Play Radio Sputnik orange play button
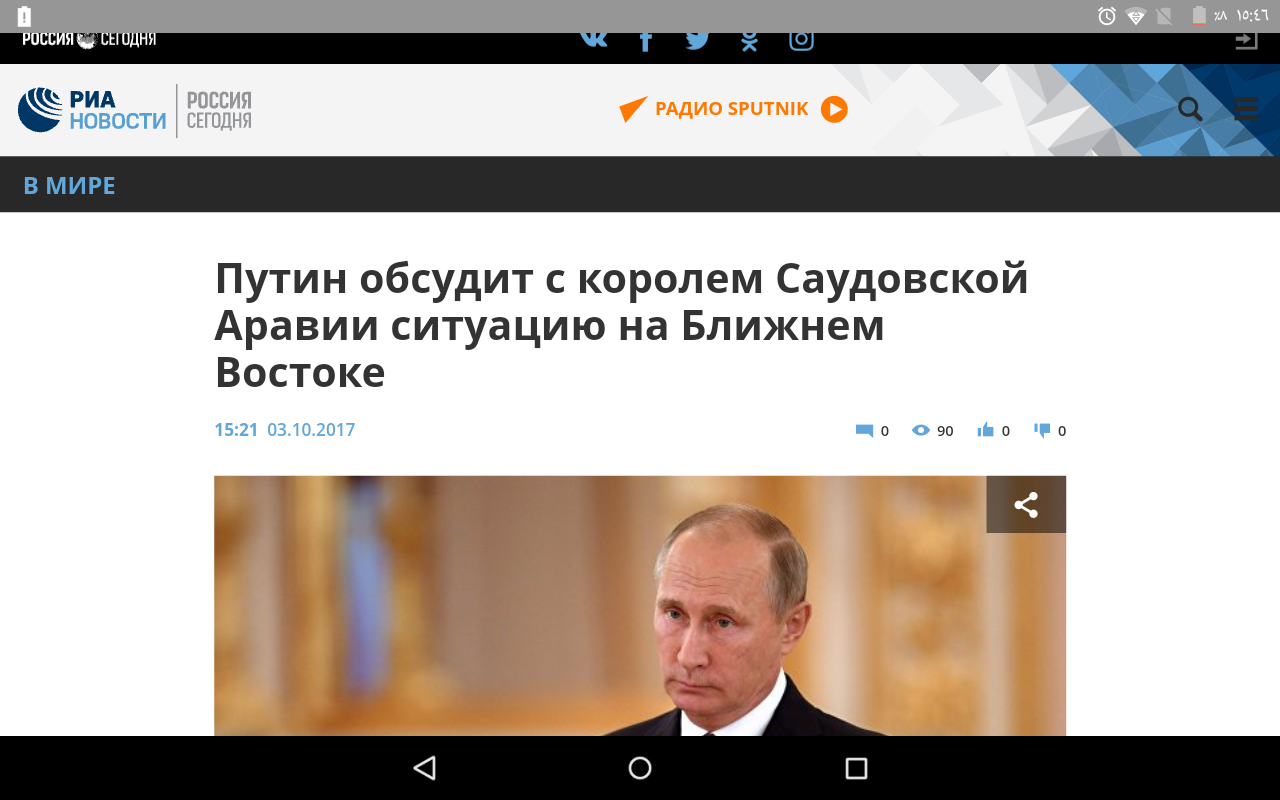 click(x=834, y=109)
